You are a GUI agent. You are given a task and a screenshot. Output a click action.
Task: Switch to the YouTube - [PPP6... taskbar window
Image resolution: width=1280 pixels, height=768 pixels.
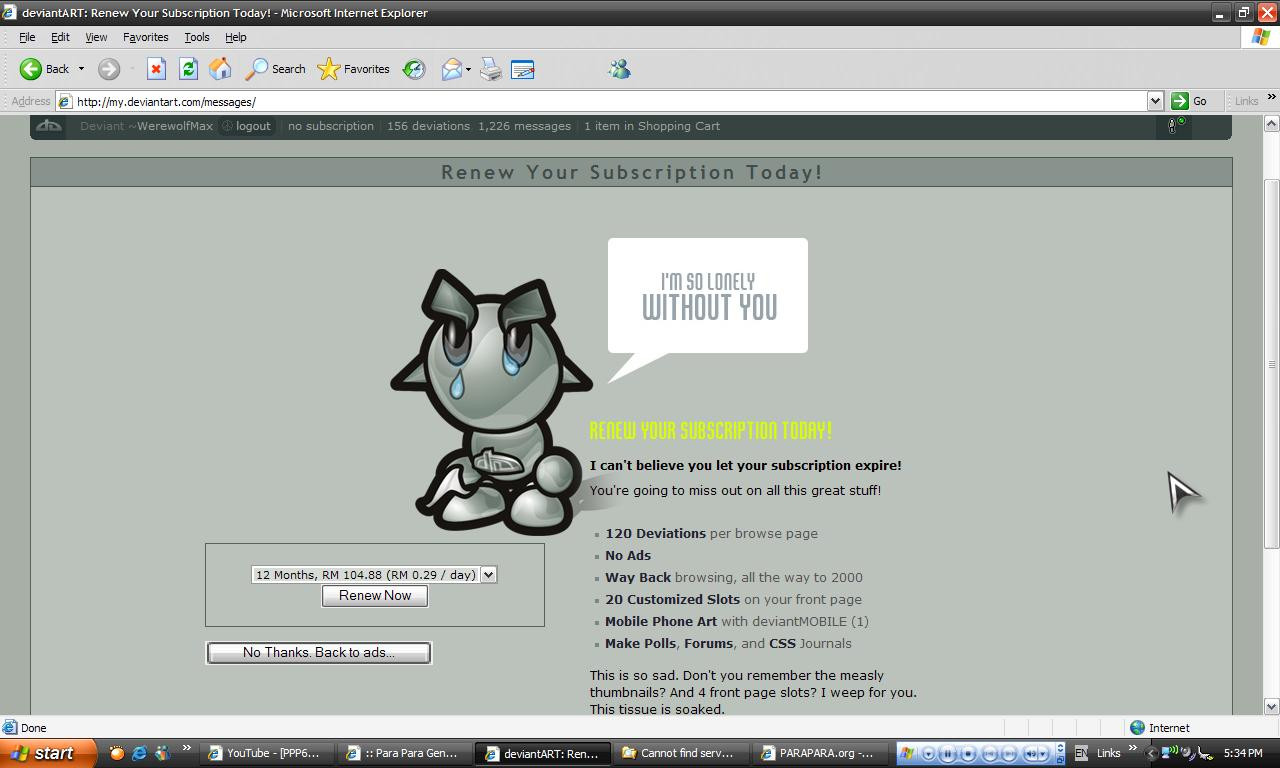pyautogui.click(x=265, y=753)
